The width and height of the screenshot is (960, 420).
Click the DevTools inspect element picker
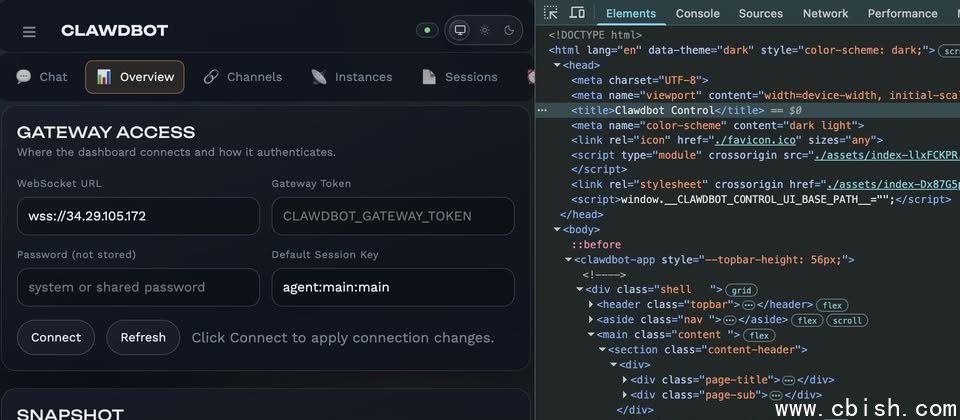coord(551,13)
